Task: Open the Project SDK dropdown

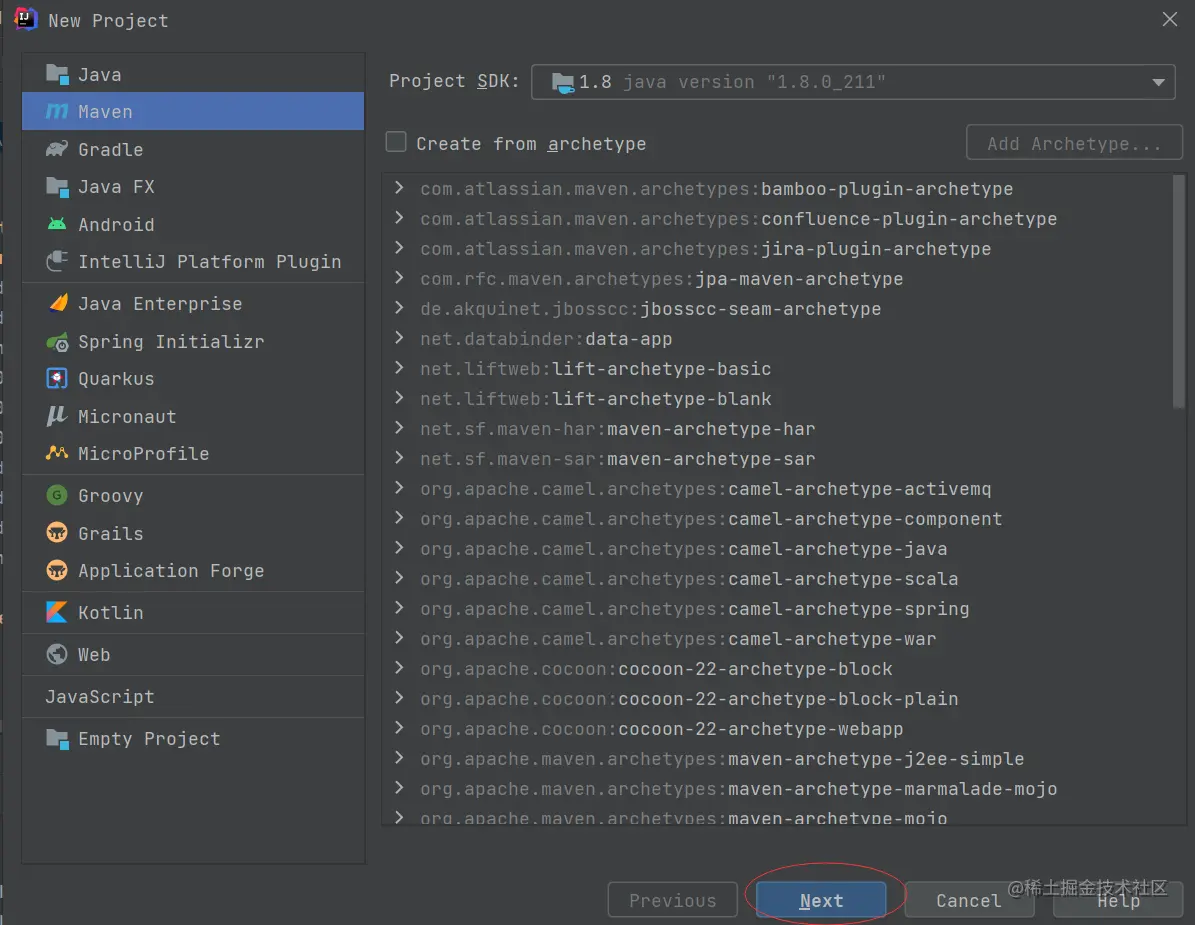Action: point(853,82)
